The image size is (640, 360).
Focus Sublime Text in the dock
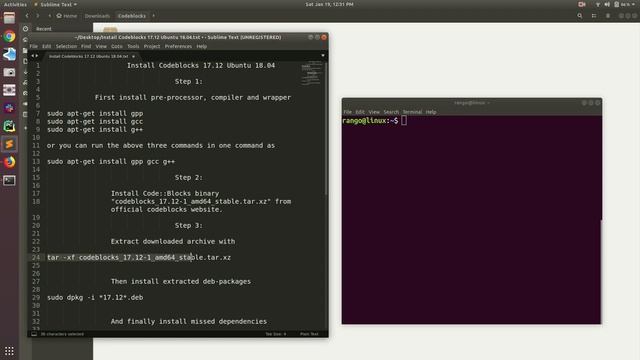pos(9,144)
